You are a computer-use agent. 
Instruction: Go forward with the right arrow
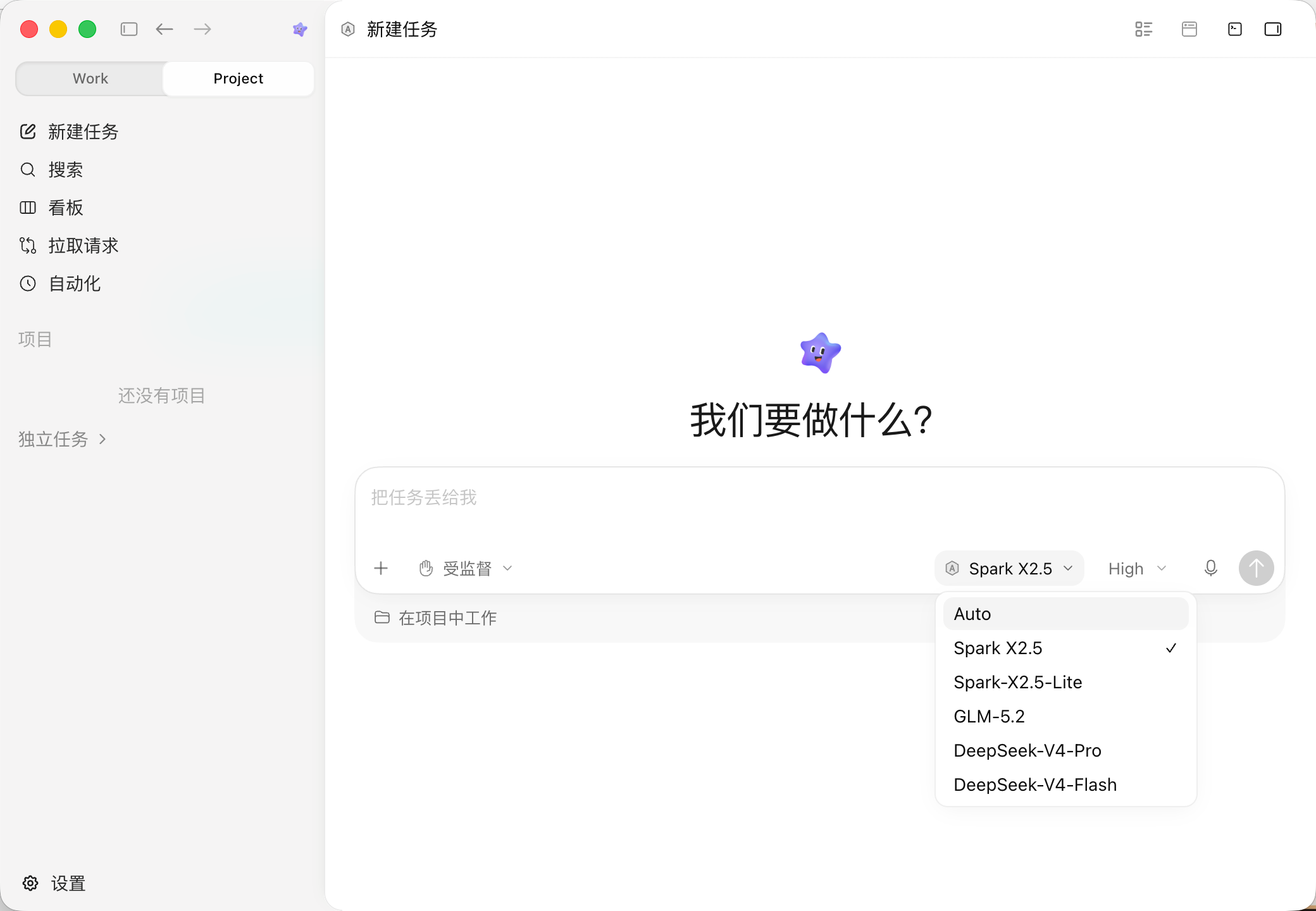click(x=202, y=29)
